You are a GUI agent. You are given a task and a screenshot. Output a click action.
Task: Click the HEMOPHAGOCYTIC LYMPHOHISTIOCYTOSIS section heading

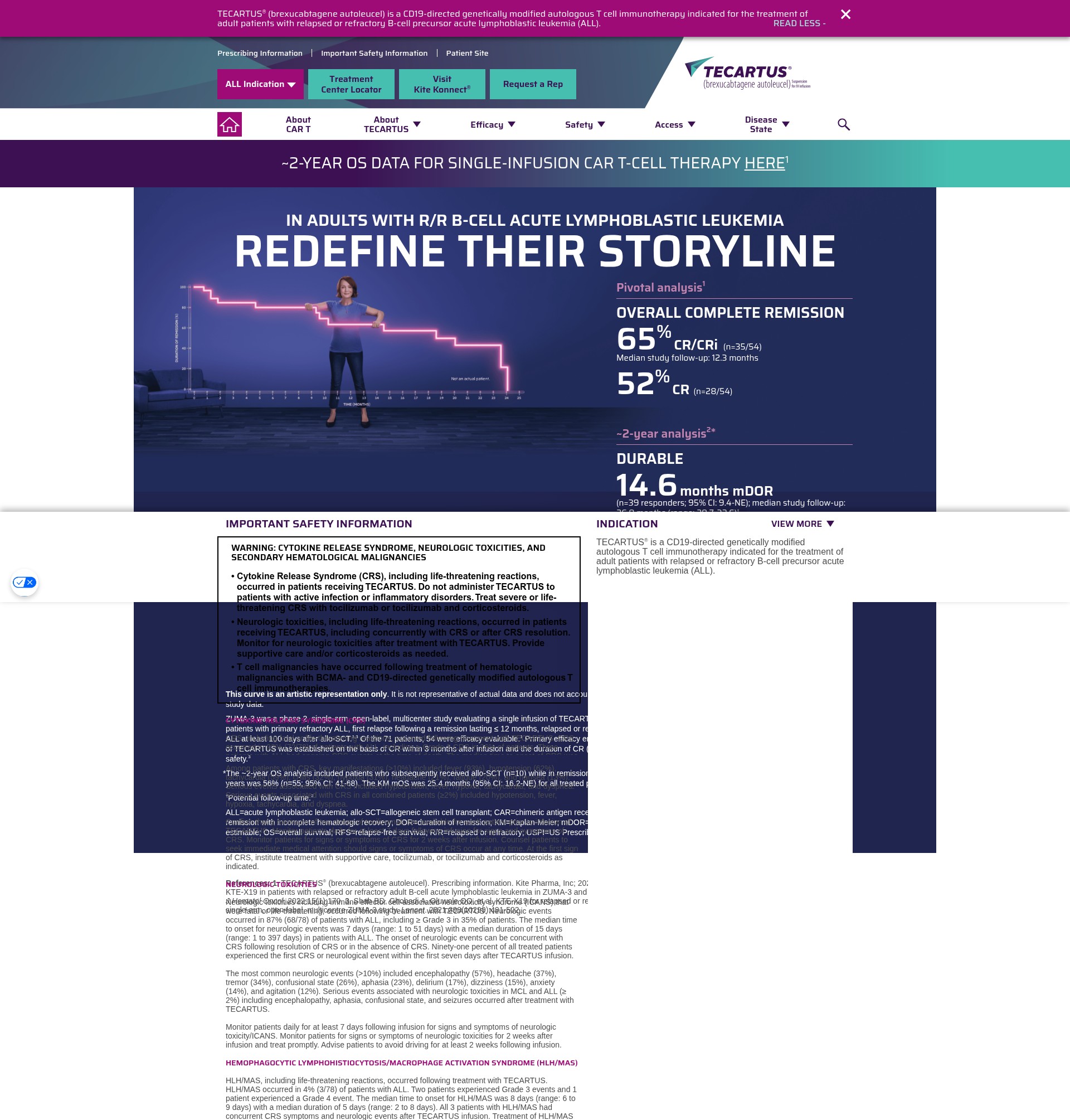pyautogui.click(x=402, y=1063)
